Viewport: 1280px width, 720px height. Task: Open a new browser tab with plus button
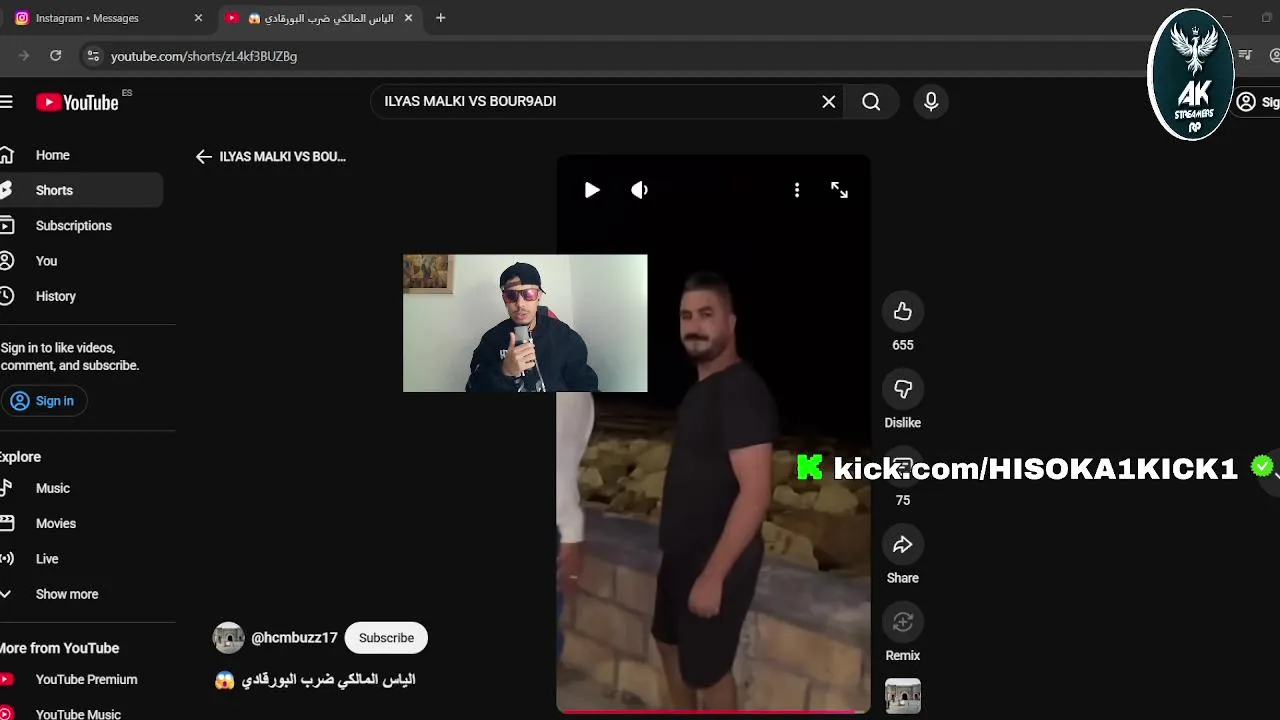point(440,18)
